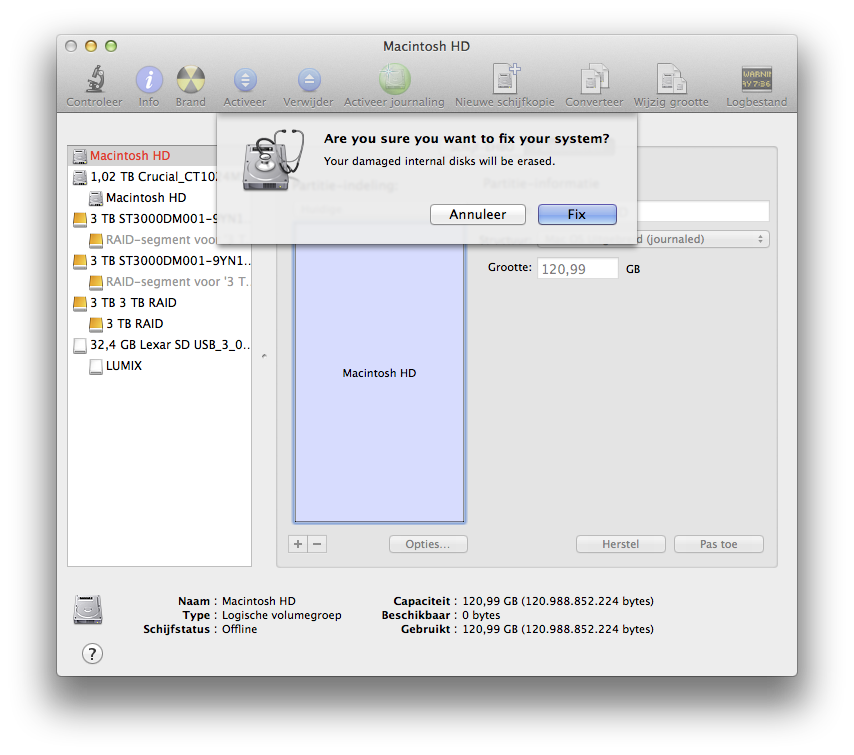Click the Verwijder eject icon
Viewport: 854px width, 755px height.
[309, 80]
